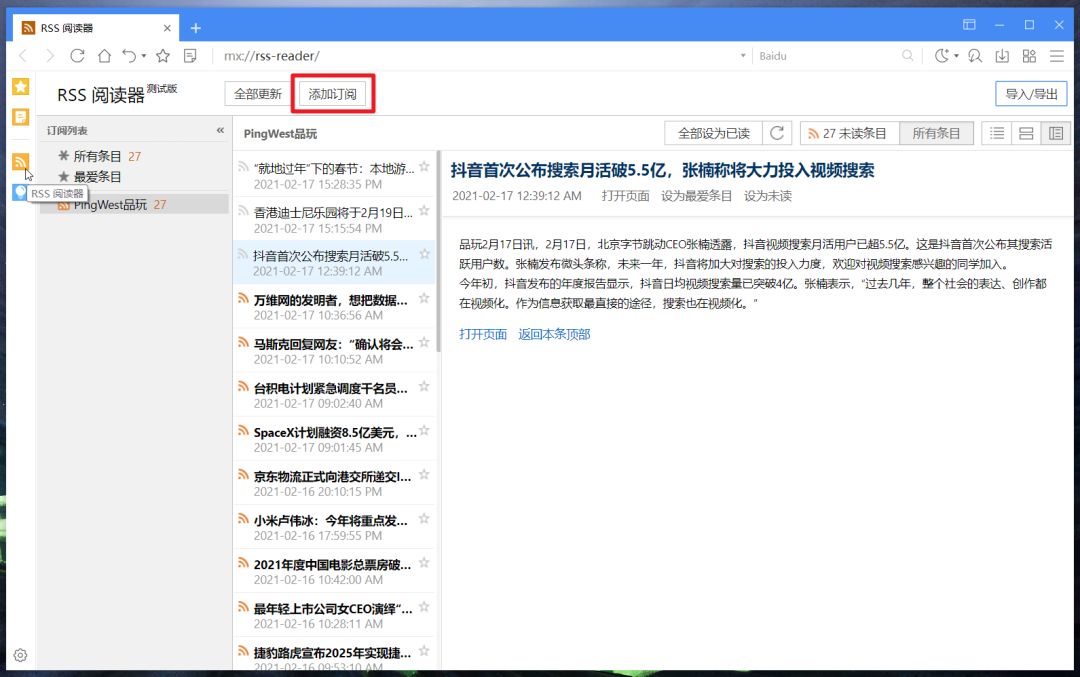Click 设为最爱条目 link
The height and width of the screenshot is (677, 1080).
(696, 196)
